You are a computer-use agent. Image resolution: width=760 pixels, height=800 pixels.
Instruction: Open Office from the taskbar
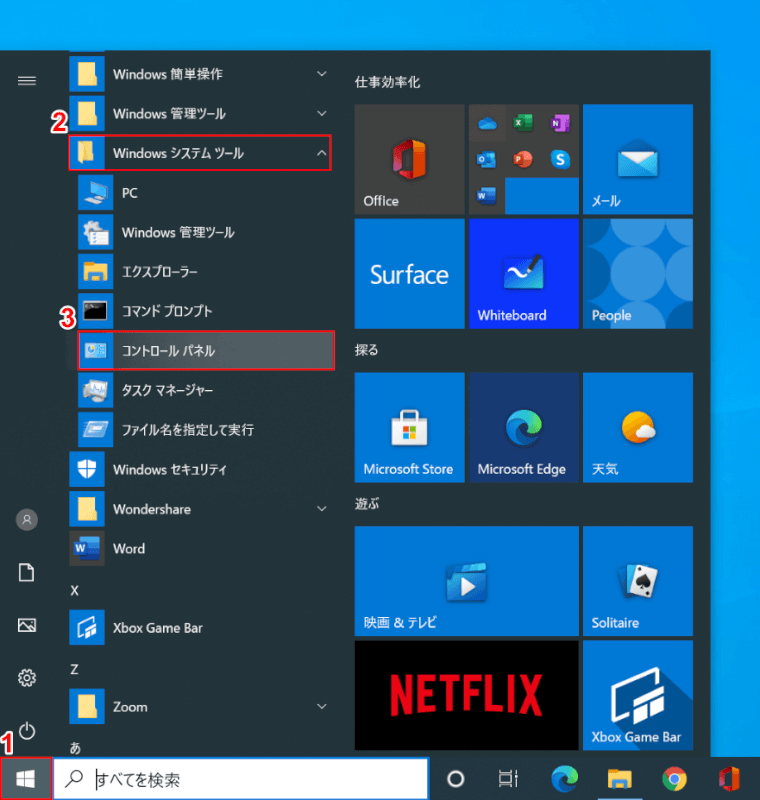729,779
